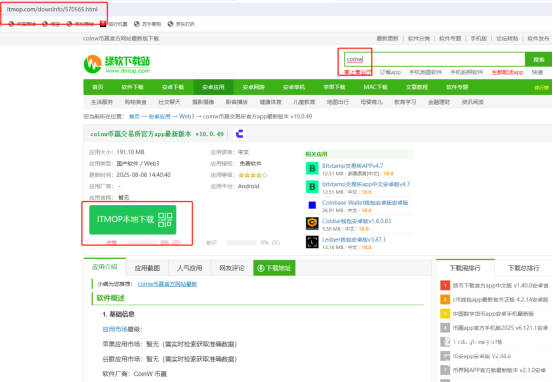The height and width of the screenshot is (382, 553).
Task: Click the QR code icon on download button
Action: 165,220
